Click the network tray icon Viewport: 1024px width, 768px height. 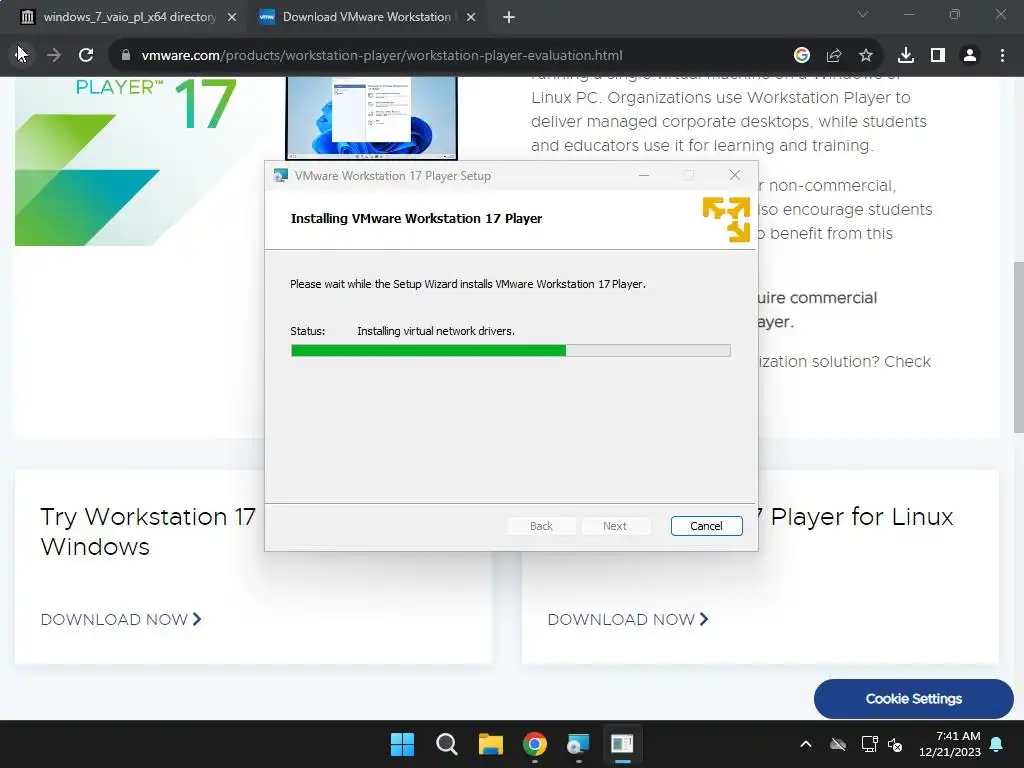[869, 744]
